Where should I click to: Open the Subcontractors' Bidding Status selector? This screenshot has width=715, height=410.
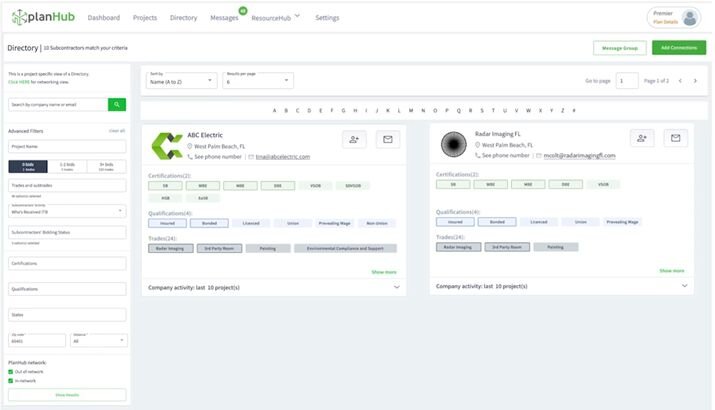coord(67,232)
